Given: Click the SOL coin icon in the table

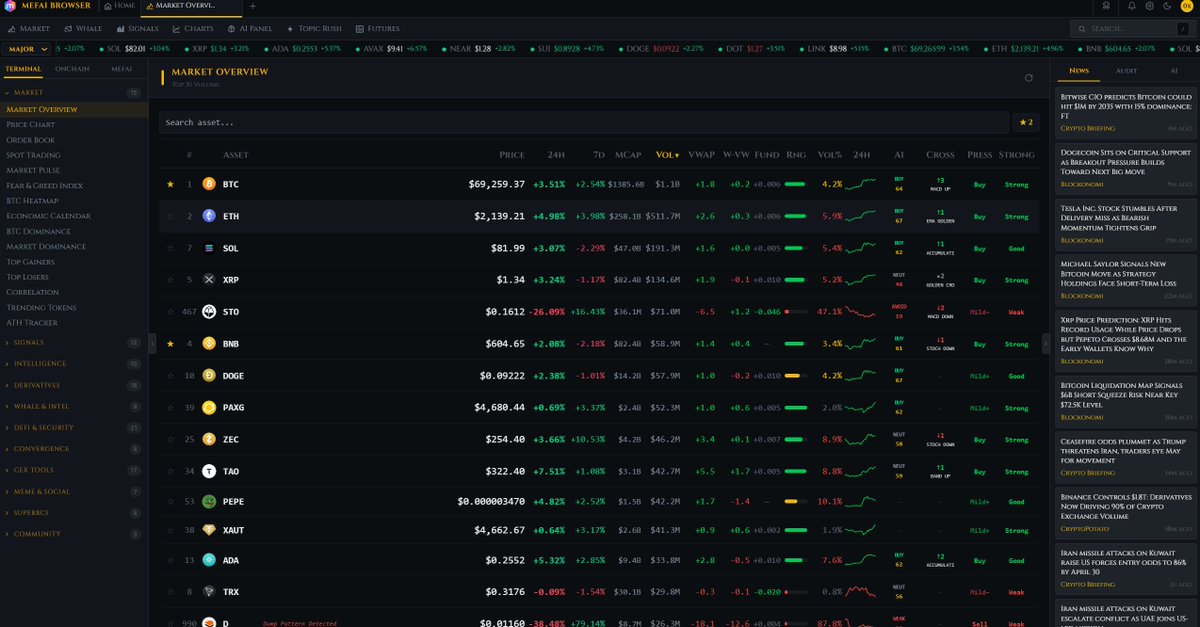Looking at the screenshot, I should pyautogui.click(x=209, y=248).
